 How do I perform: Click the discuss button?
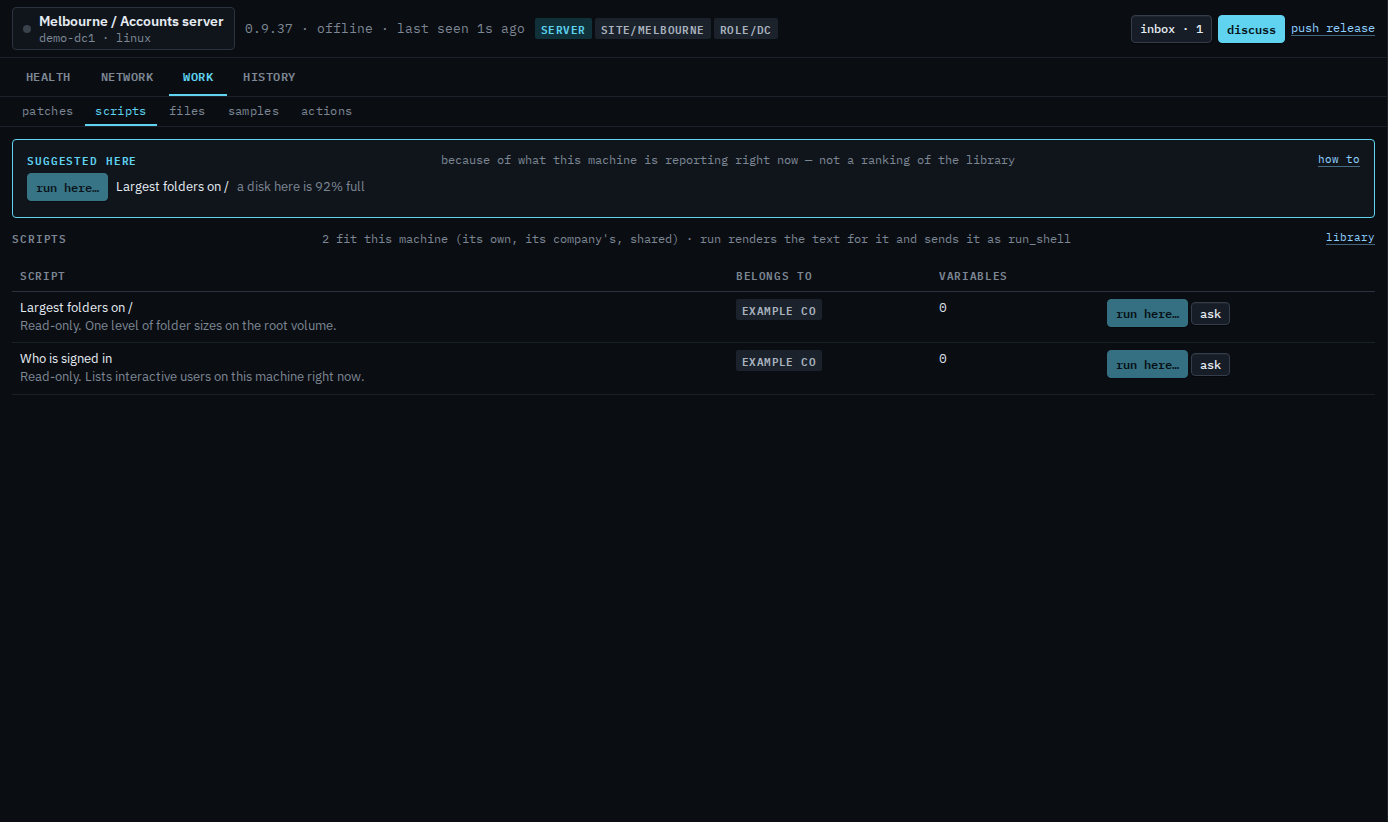coord(1251,29)
